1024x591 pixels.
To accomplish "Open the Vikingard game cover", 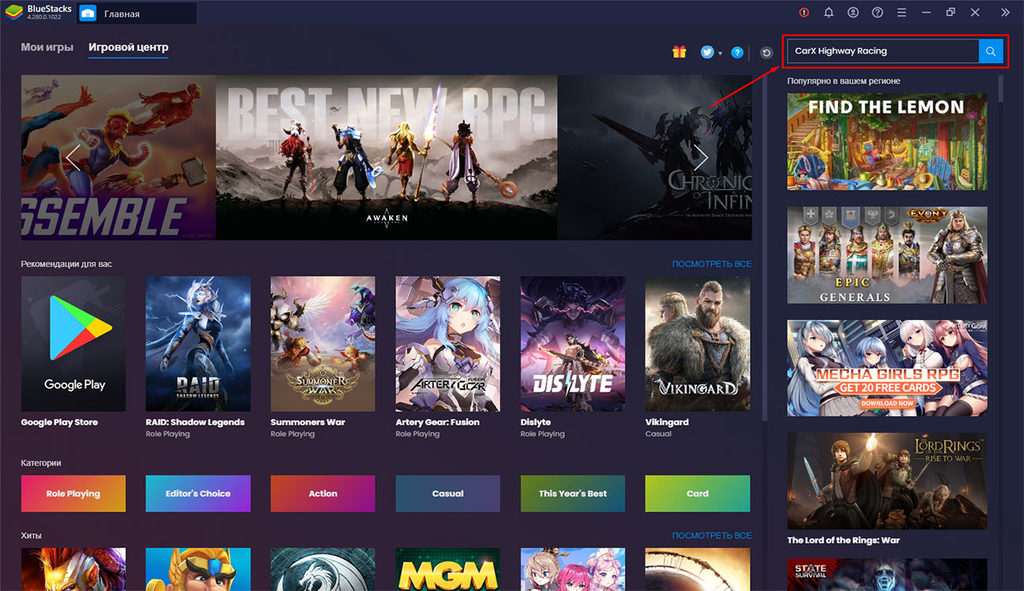I will (697, 343).
